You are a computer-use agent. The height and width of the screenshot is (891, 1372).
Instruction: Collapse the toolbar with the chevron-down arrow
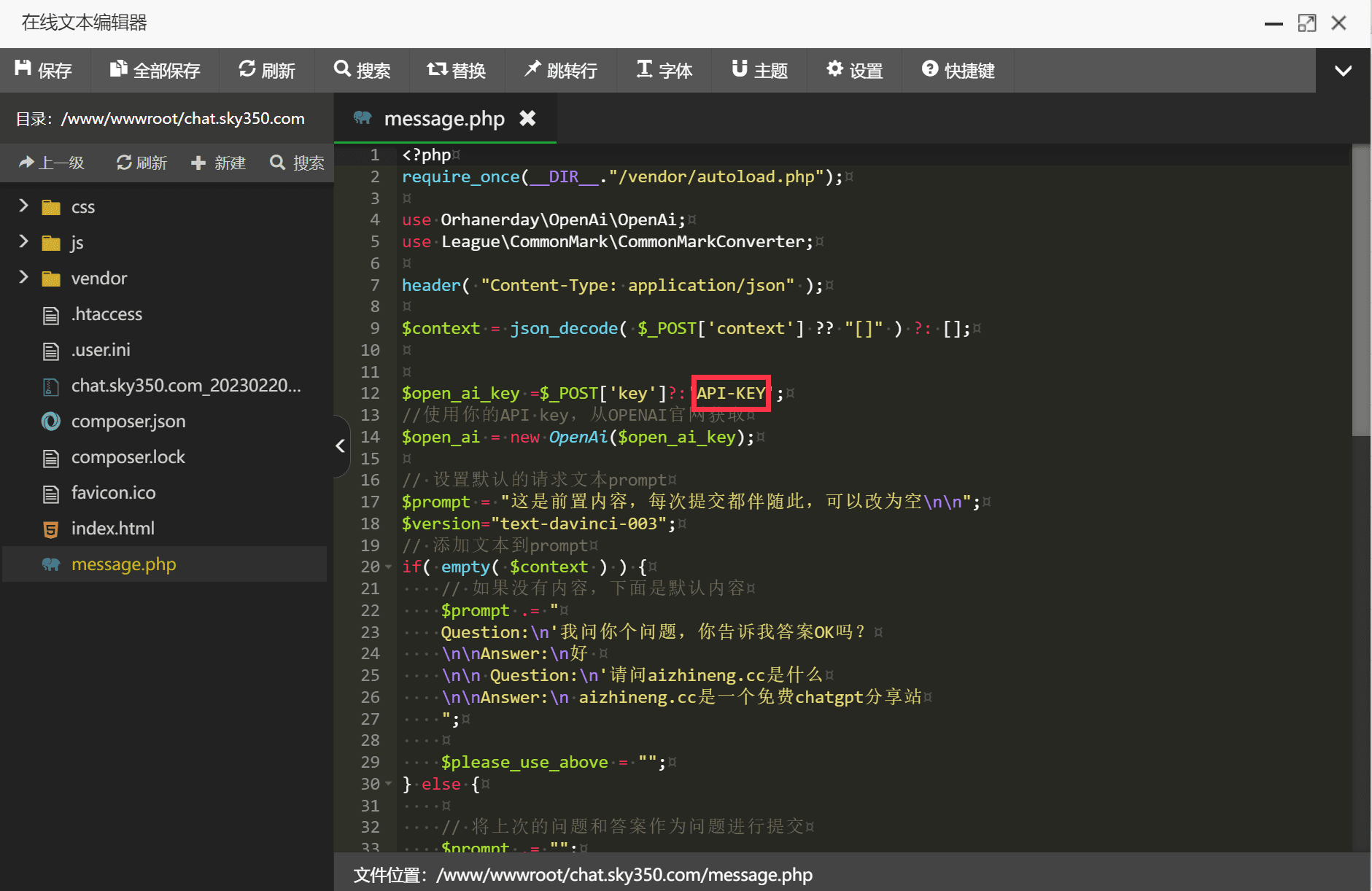[1343, 71]
